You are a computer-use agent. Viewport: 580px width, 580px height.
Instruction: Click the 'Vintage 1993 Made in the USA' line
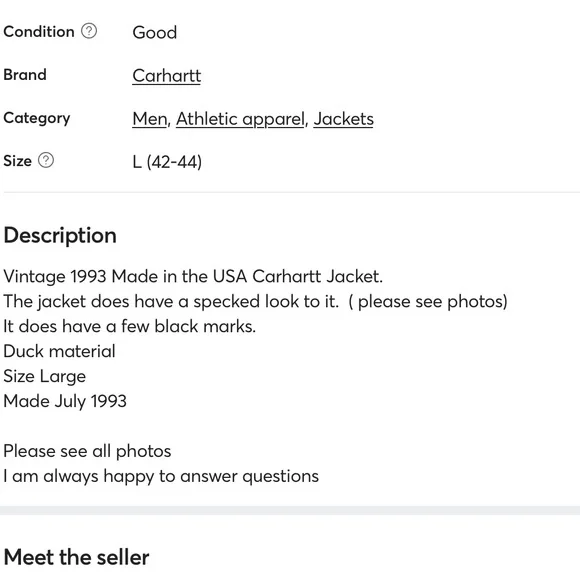point(193,276)
